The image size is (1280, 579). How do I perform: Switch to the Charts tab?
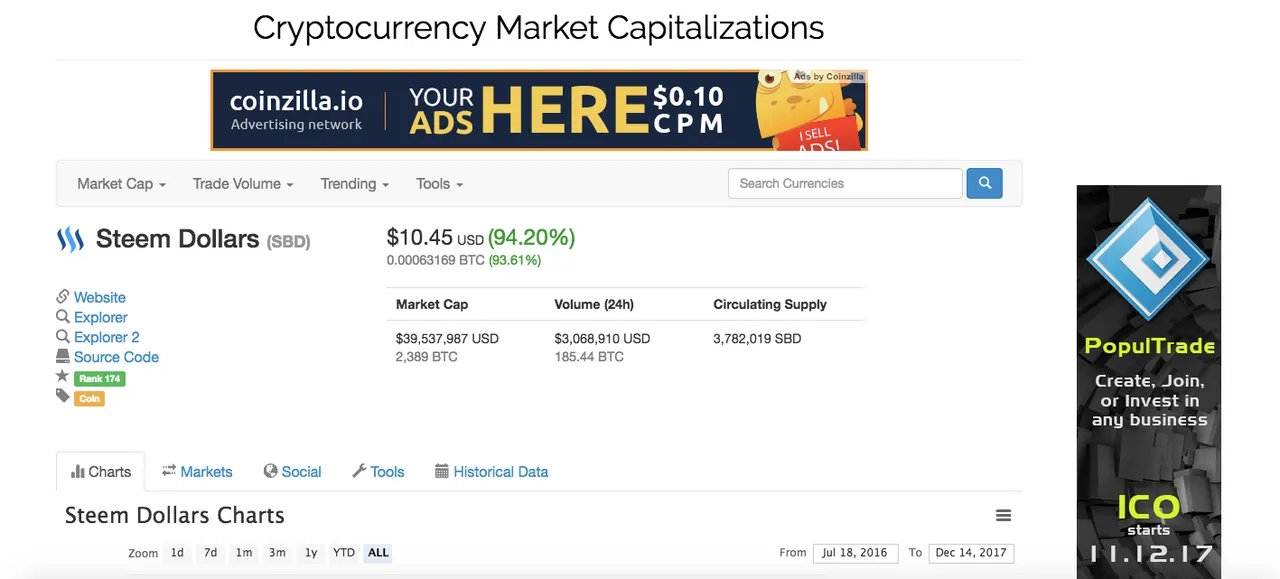coord(101,472)
